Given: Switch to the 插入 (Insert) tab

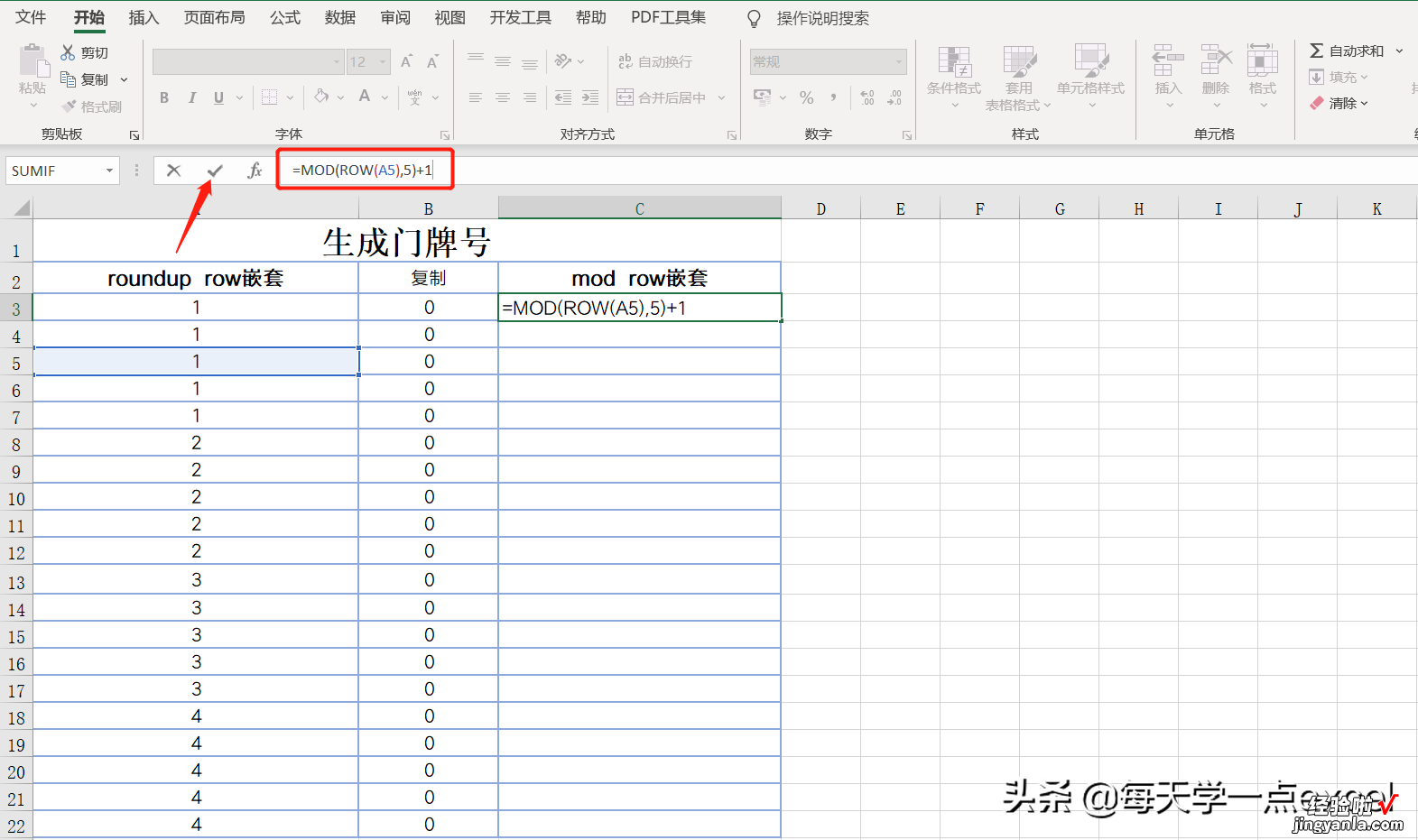Looking at the screenshot, I should click(144, 17).
